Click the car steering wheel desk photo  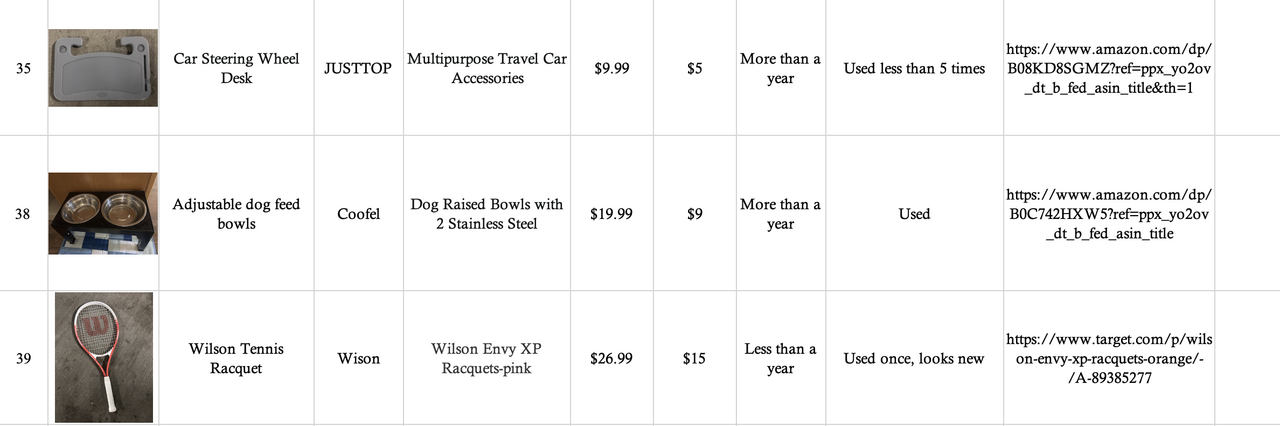pos(103,68)
